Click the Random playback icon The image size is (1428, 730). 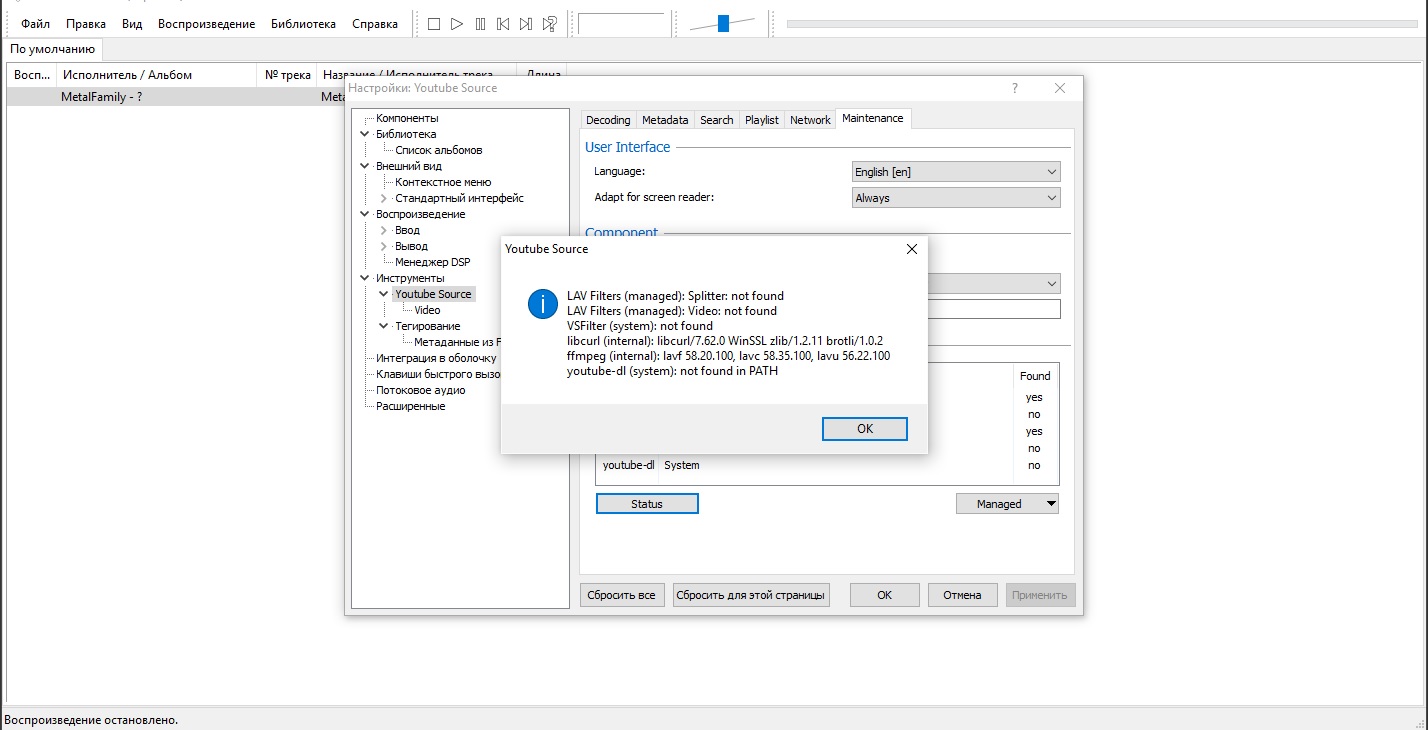(549, 24)
